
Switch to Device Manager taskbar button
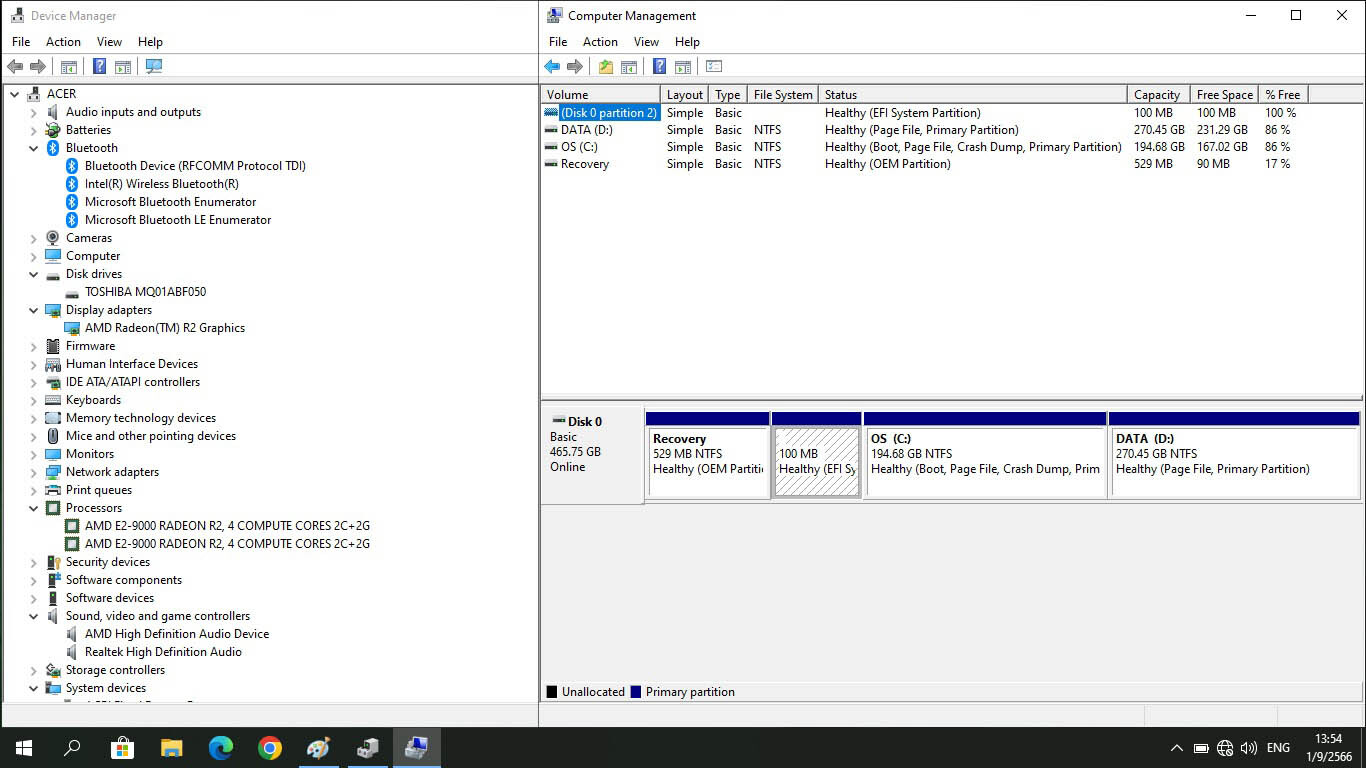click(367, 748)
